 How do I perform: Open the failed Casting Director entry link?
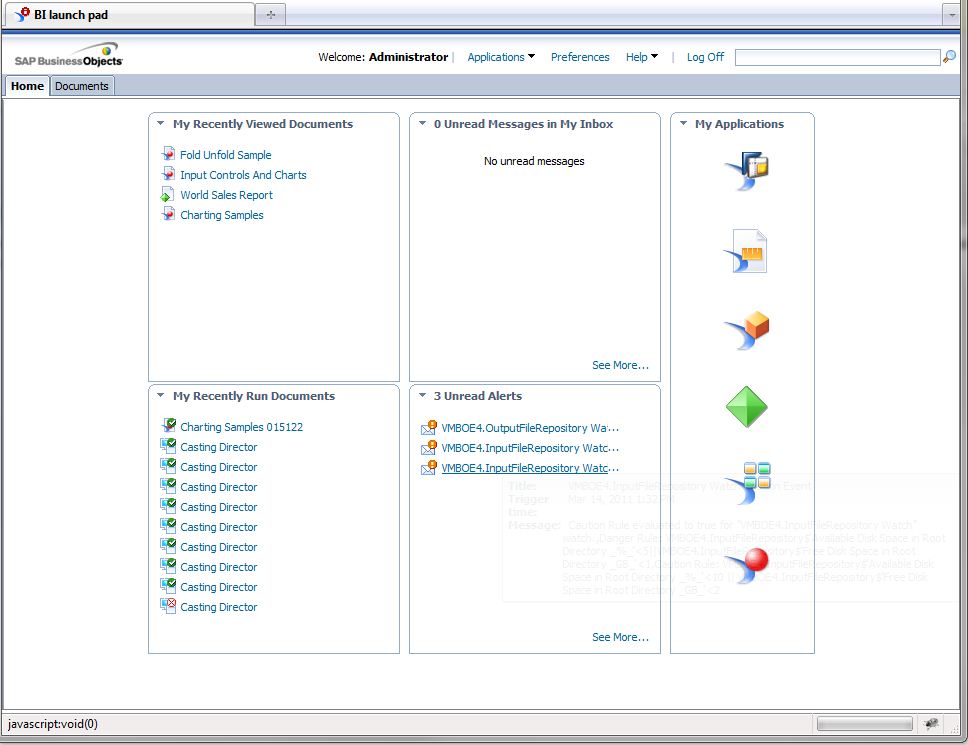219,607
